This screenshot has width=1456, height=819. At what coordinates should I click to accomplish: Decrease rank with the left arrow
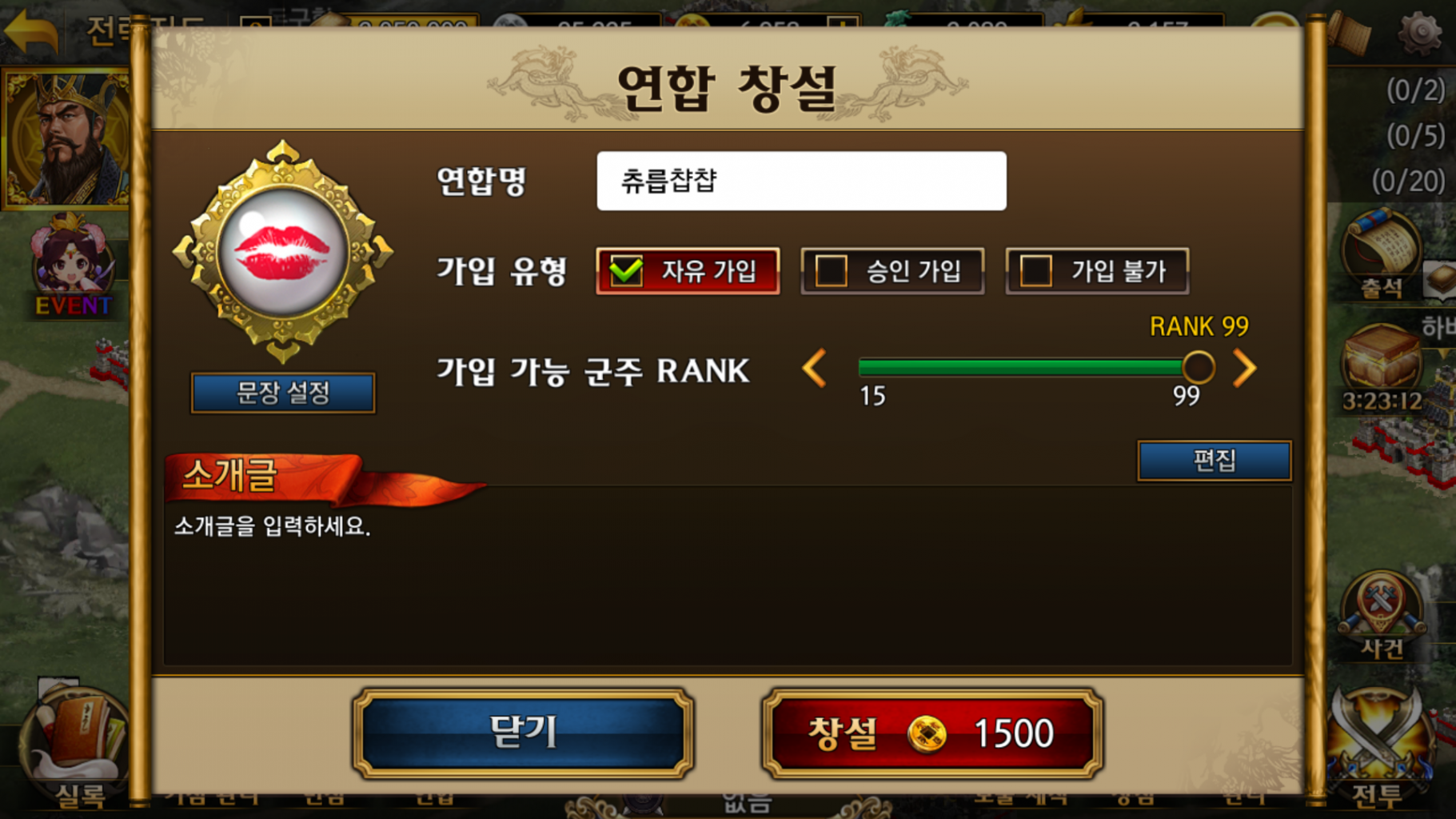[815, 369]
